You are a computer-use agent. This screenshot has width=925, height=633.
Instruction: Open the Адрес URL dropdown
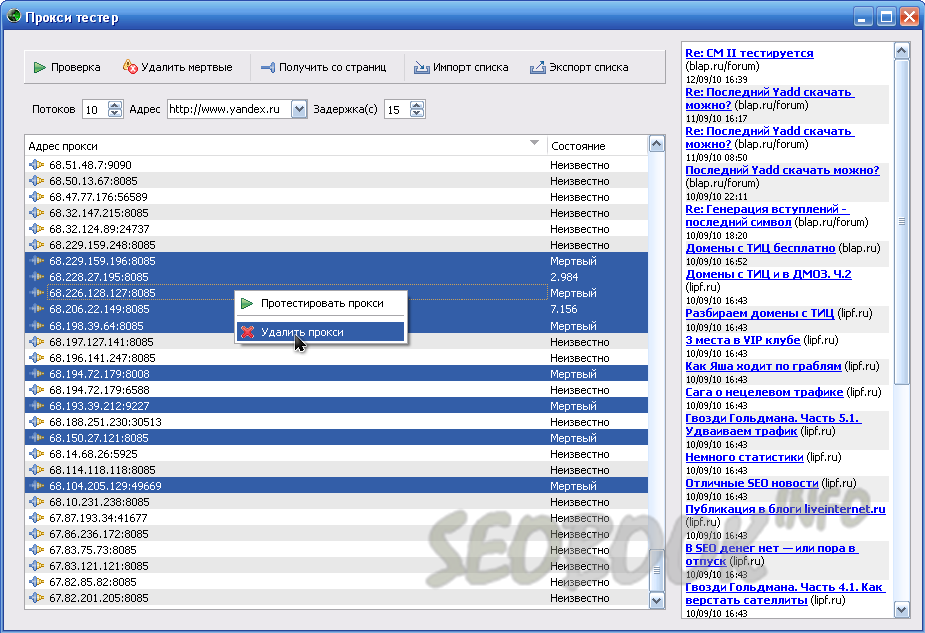298,109
